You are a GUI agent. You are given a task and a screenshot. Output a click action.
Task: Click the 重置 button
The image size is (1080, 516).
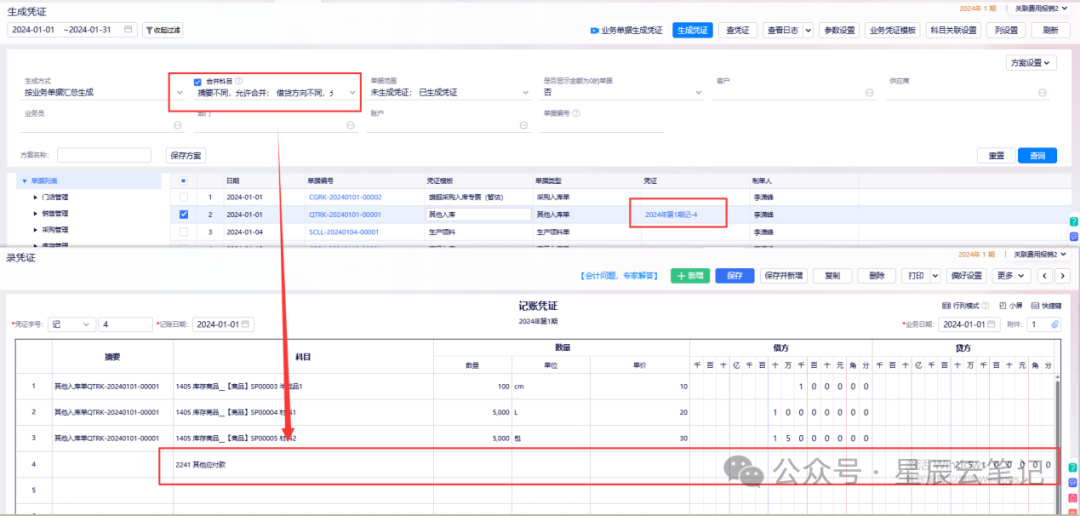(997, 156)
